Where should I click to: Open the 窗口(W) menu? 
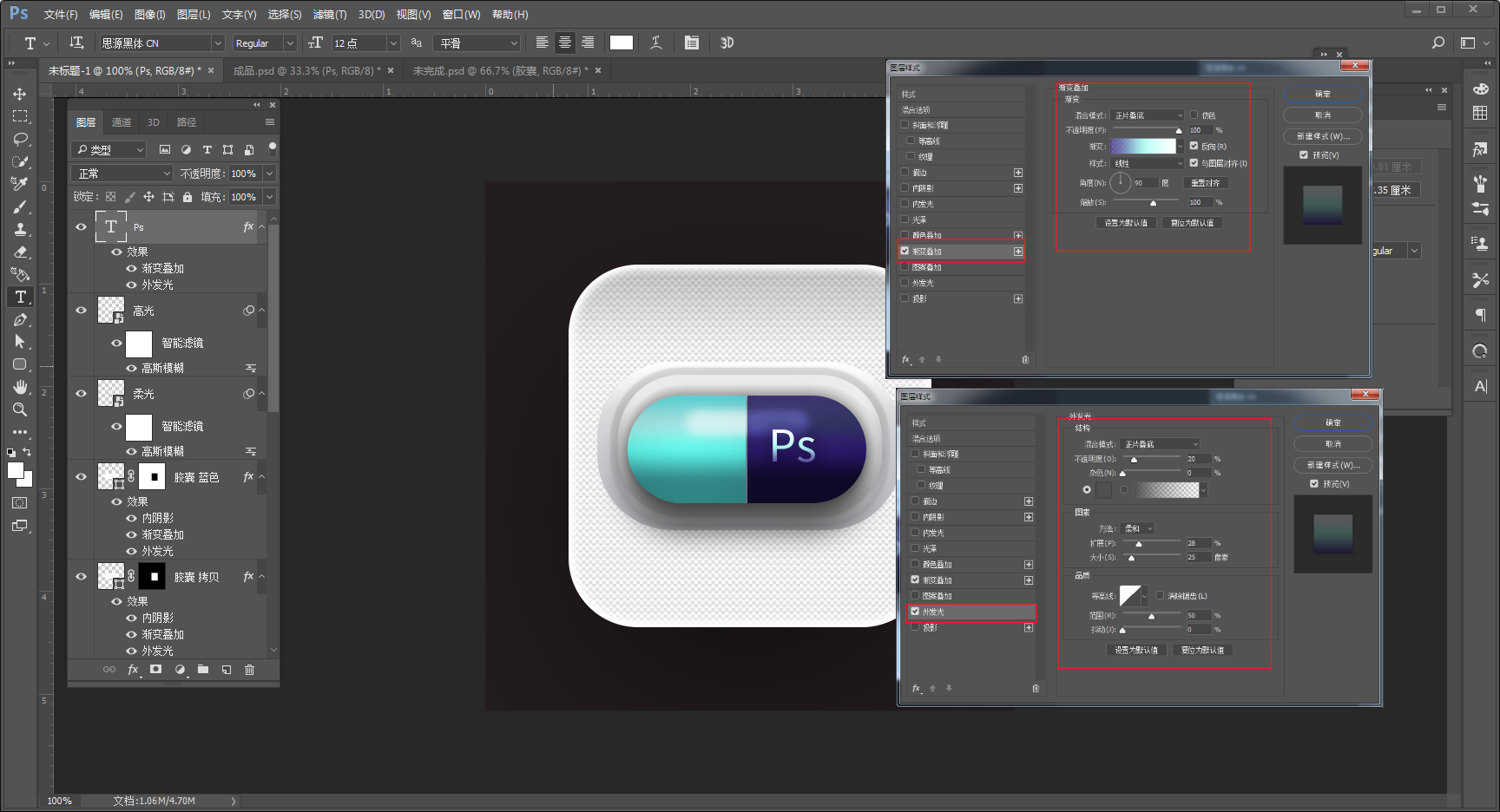click(461, 15)
